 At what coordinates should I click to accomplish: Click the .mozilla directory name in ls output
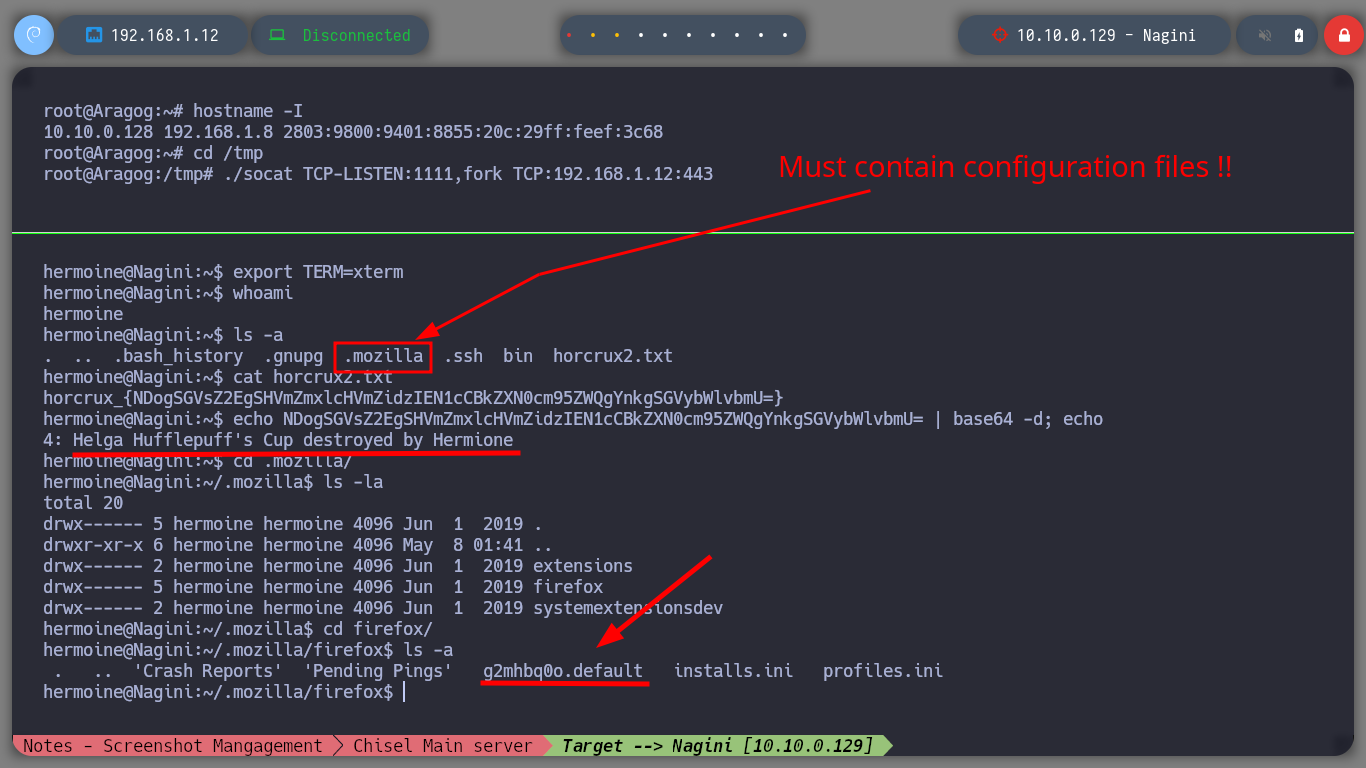383,356
